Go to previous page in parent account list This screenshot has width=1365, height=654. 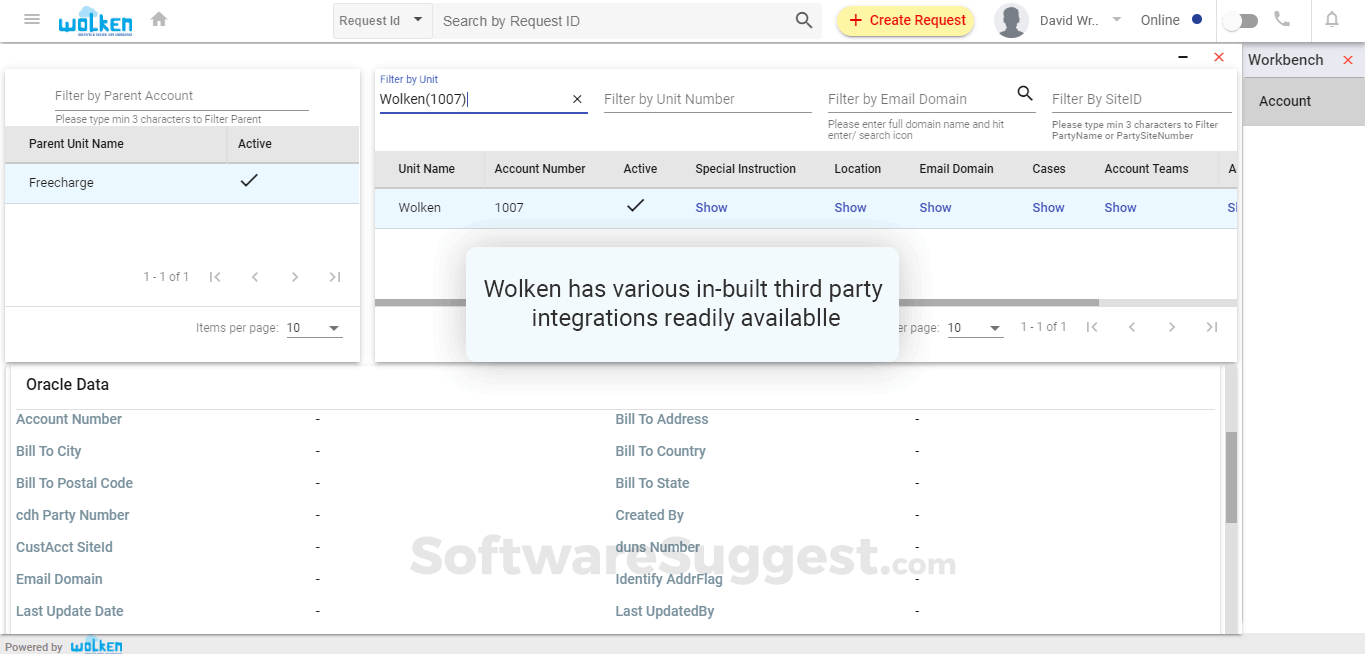pyautogui.click(x=255, y=277)
